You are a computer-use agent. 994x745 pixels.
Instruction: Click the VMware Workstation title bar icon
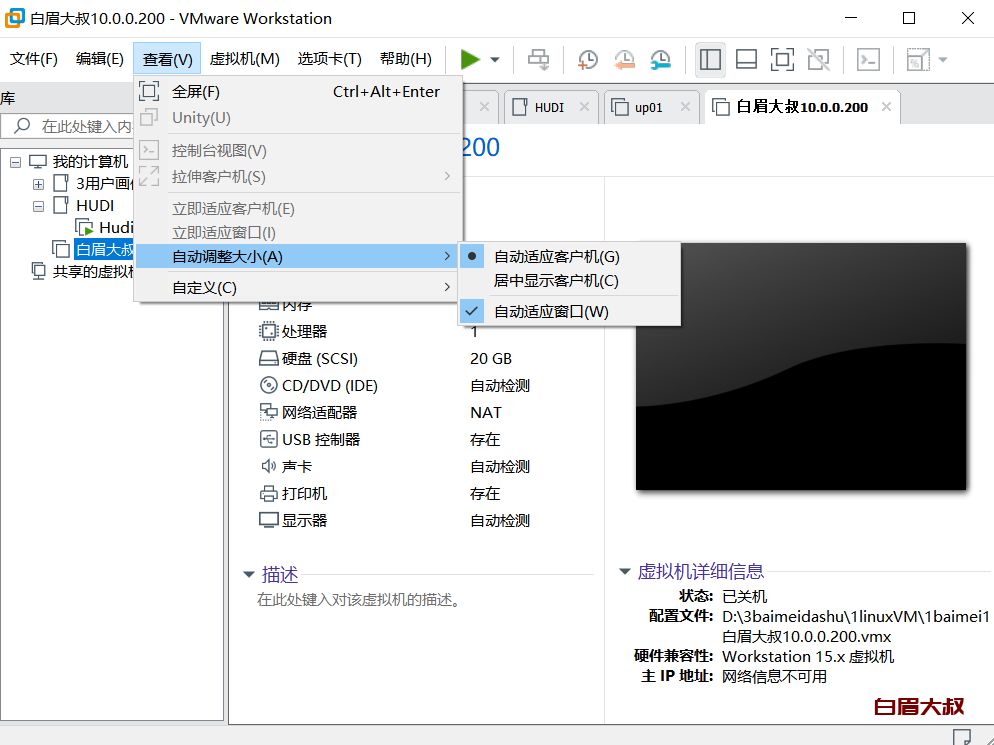tap(15, 18)
